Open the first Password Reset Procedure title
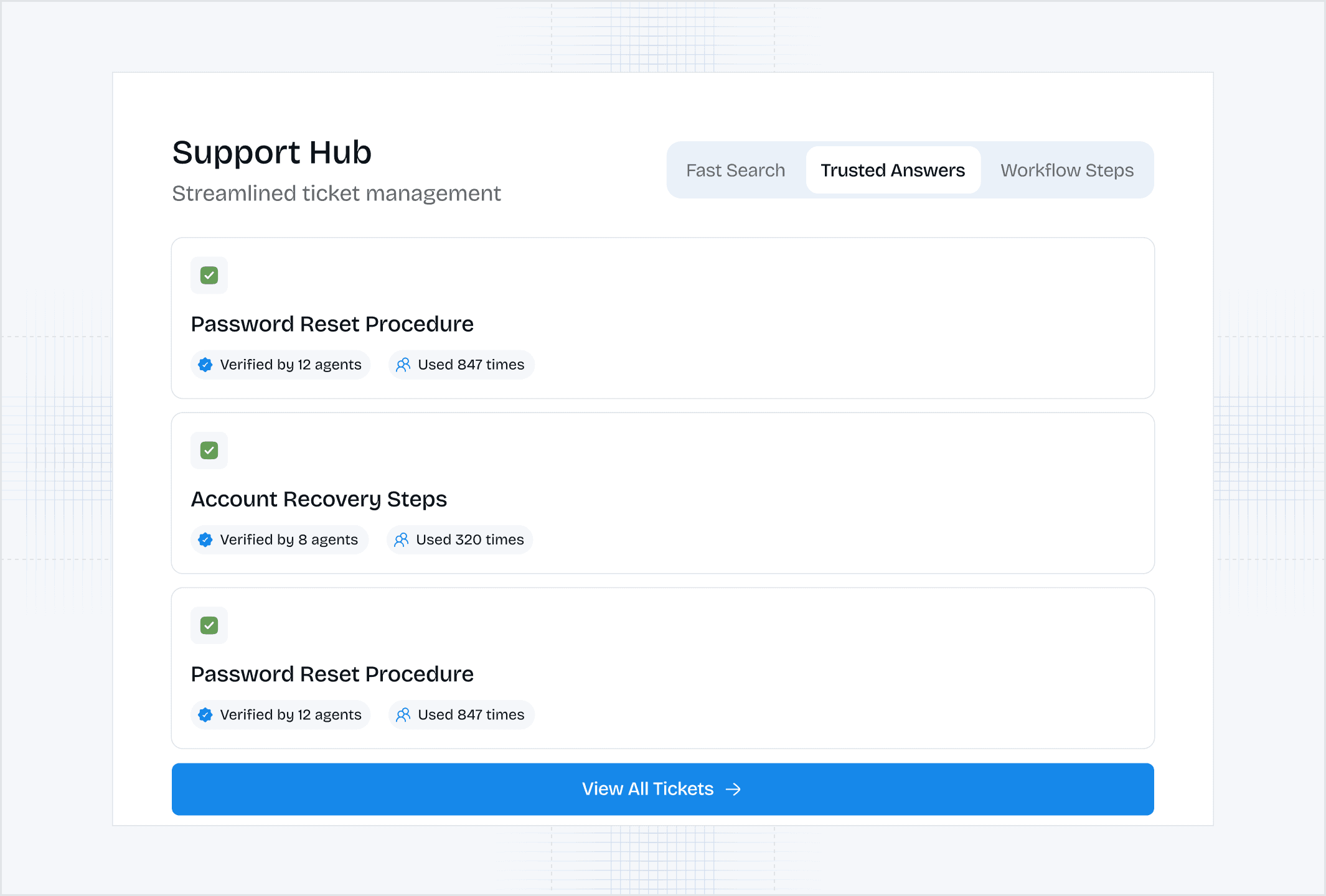The width and height of the screenshot is (1326, 896). point(332,324)
